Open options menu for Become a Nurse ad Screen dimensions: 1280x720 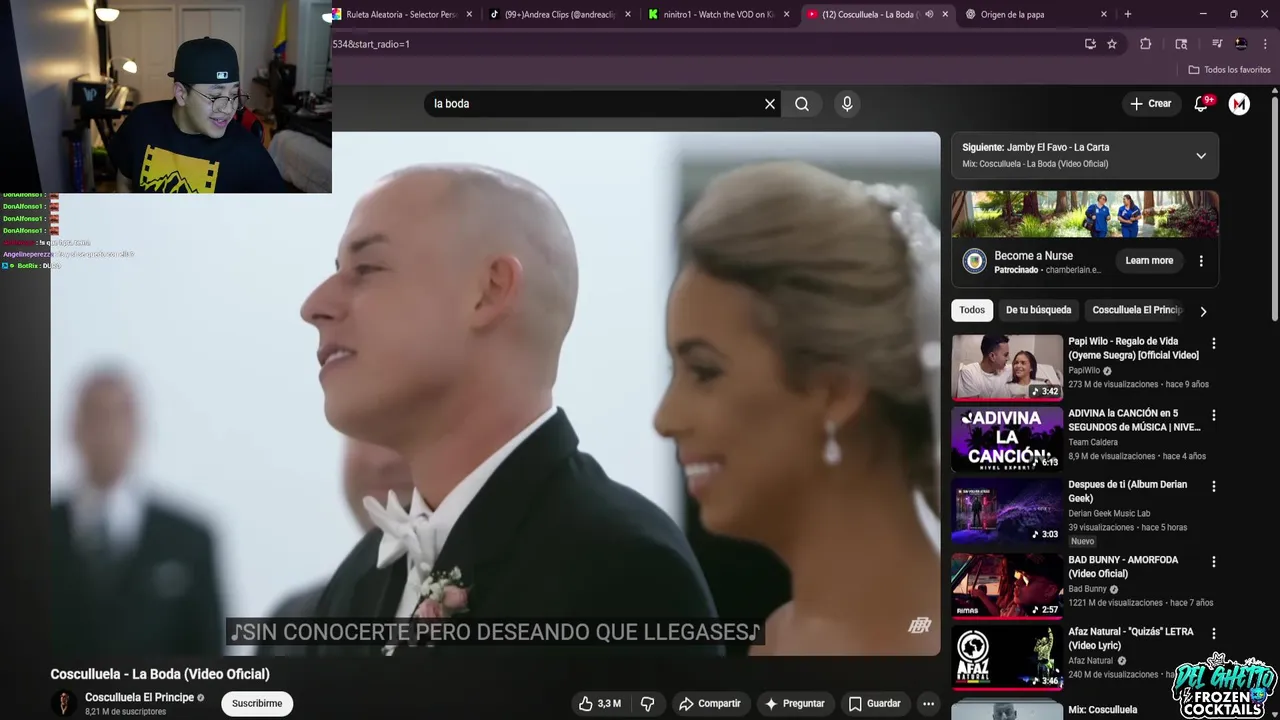(1201, 261)
